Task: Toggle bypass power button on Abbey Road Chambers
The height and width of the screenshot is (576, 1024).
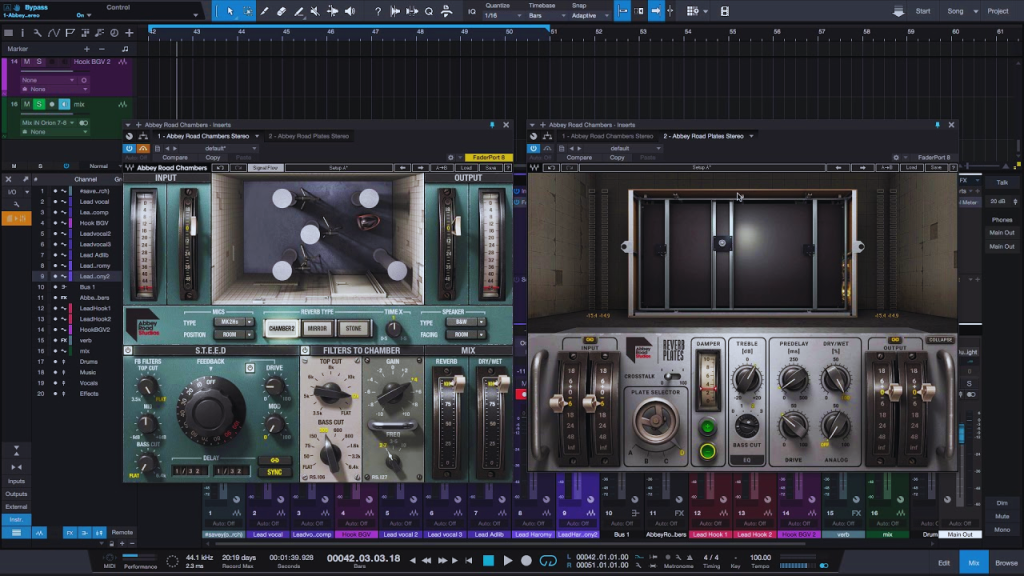Action: [129, 147]
